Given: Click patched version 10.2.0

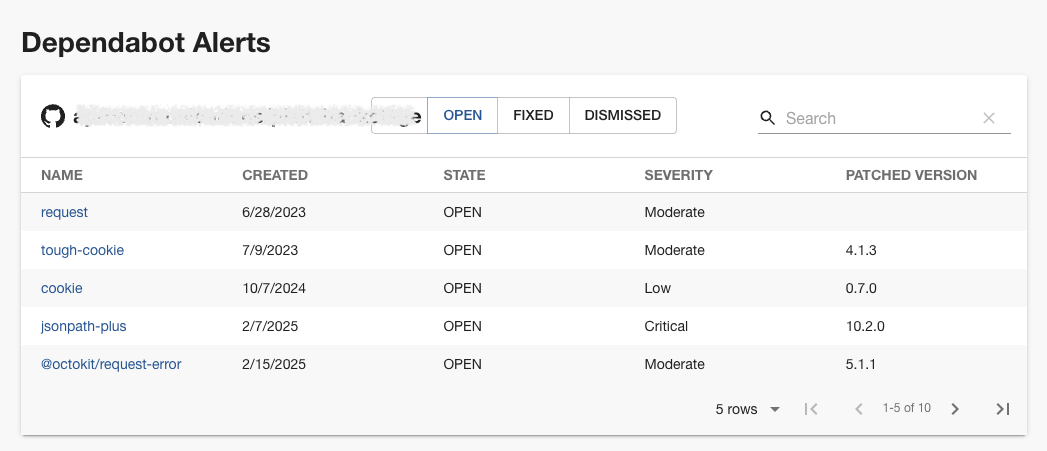Looking at the screenshot, I should (x=865, y=327).
